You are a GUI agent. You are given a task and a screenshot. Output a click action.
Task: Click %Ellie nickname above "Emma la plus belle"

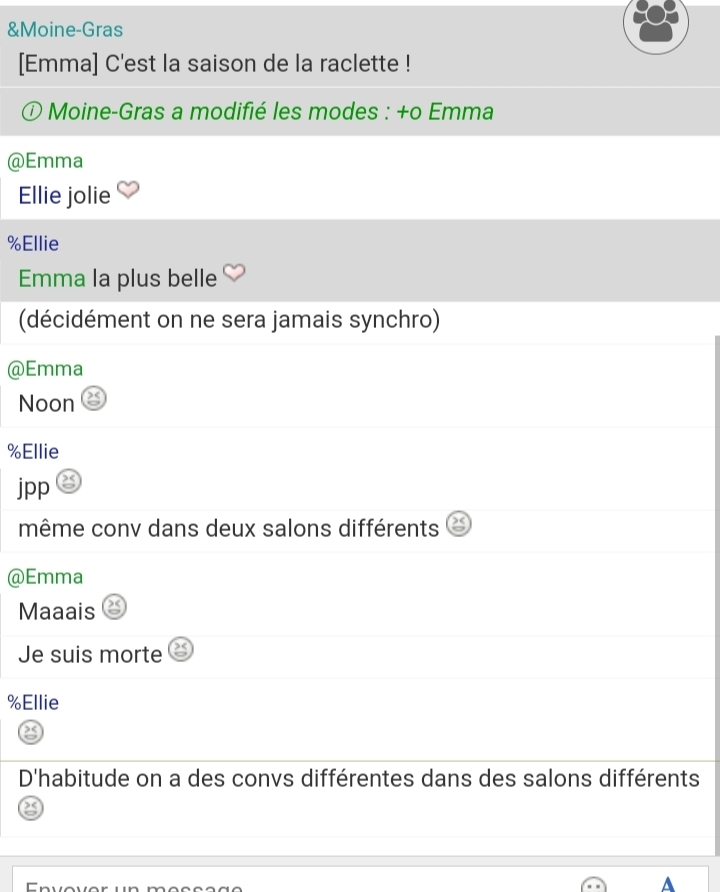33,244
